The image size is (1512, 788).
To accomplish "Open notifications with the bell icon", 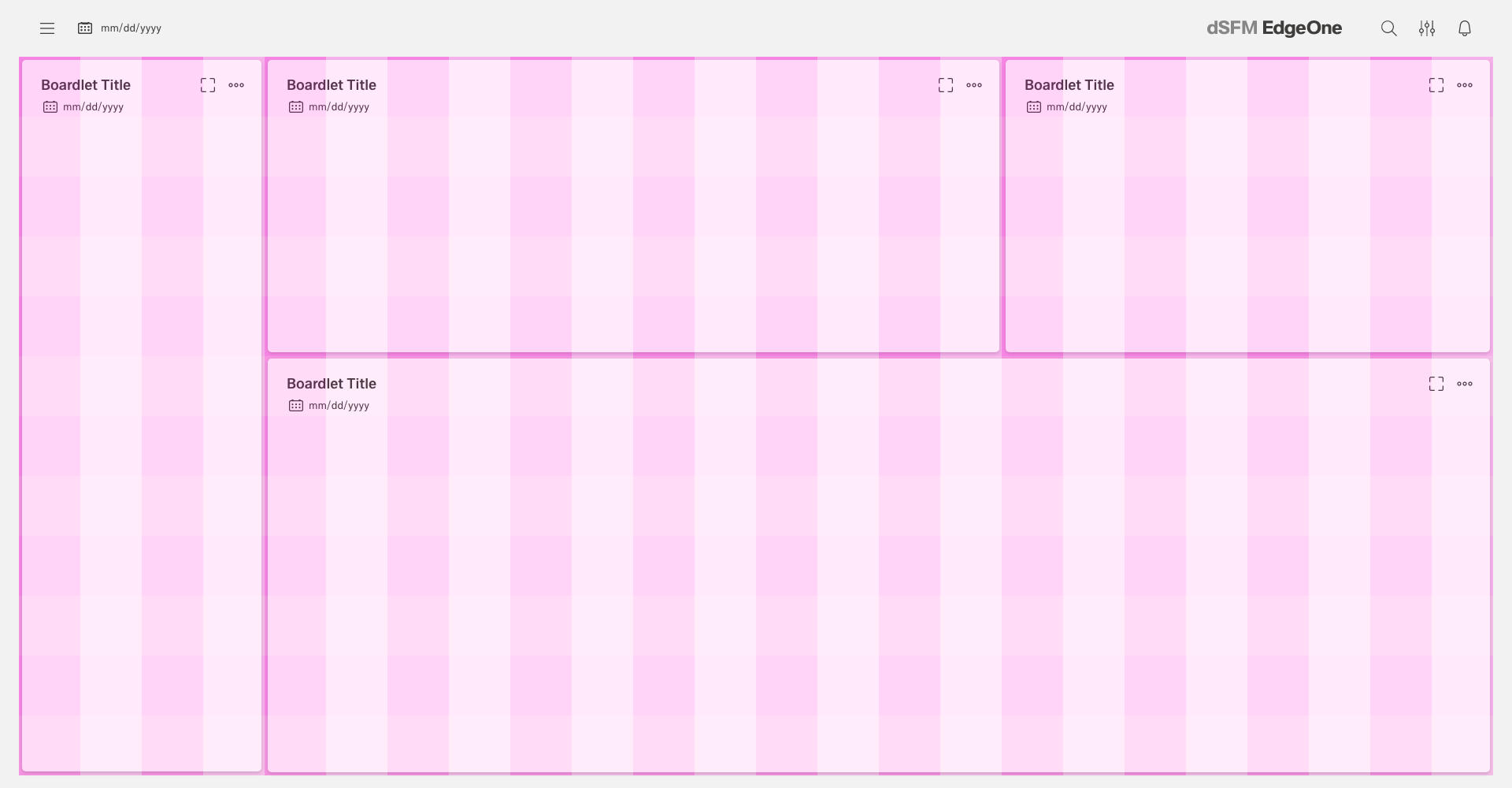I will (x=1464, y=28).
